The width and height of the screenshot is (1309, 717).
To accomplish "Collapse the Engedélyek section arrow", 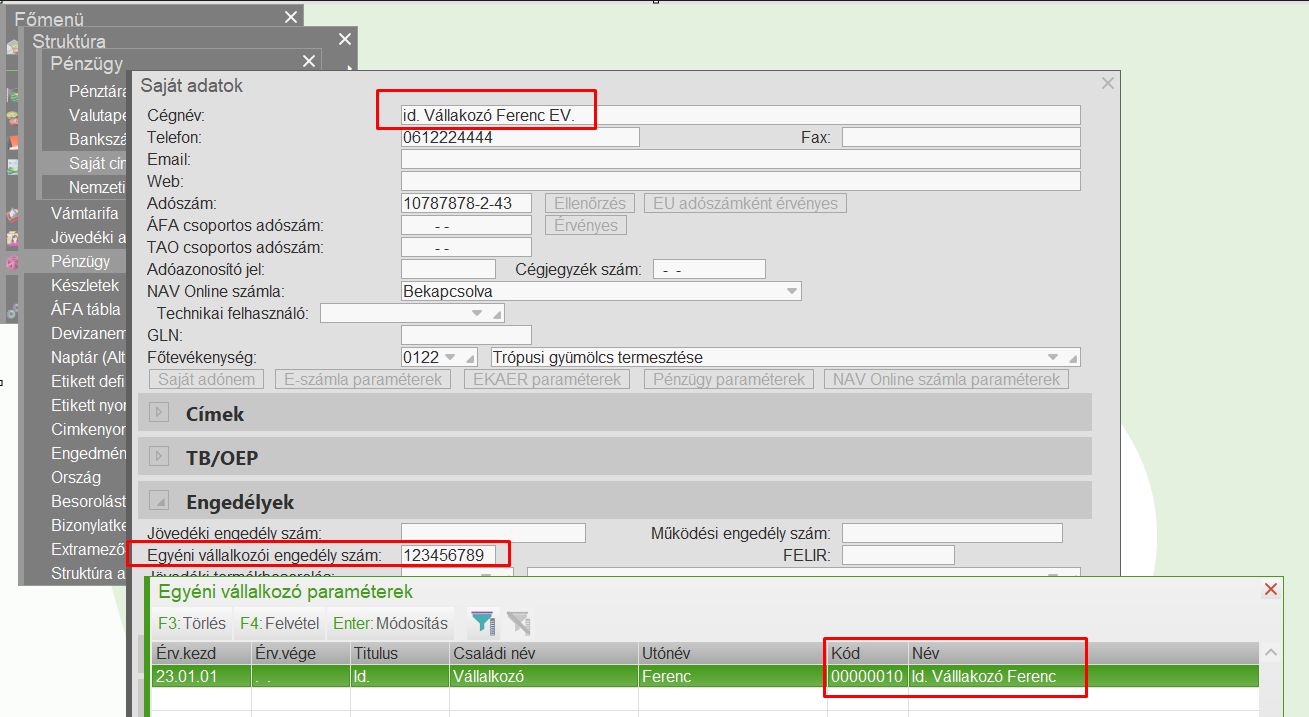I will point(159,501).
